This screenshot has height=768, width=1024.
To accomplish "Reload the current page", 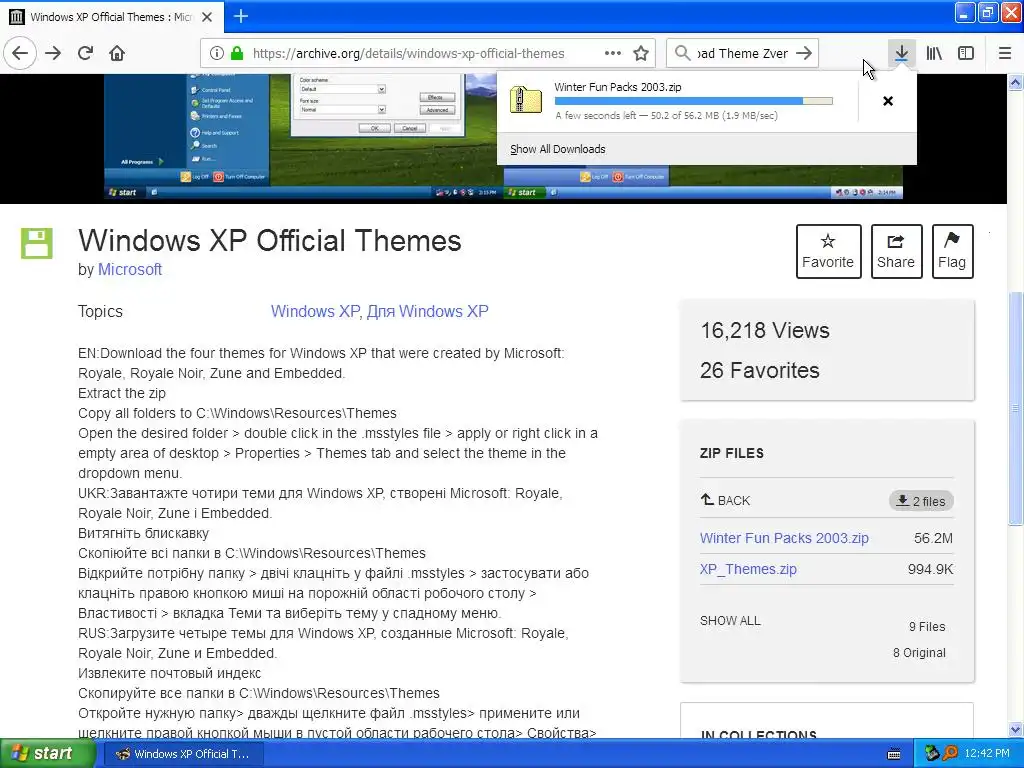I will [86, 53].
